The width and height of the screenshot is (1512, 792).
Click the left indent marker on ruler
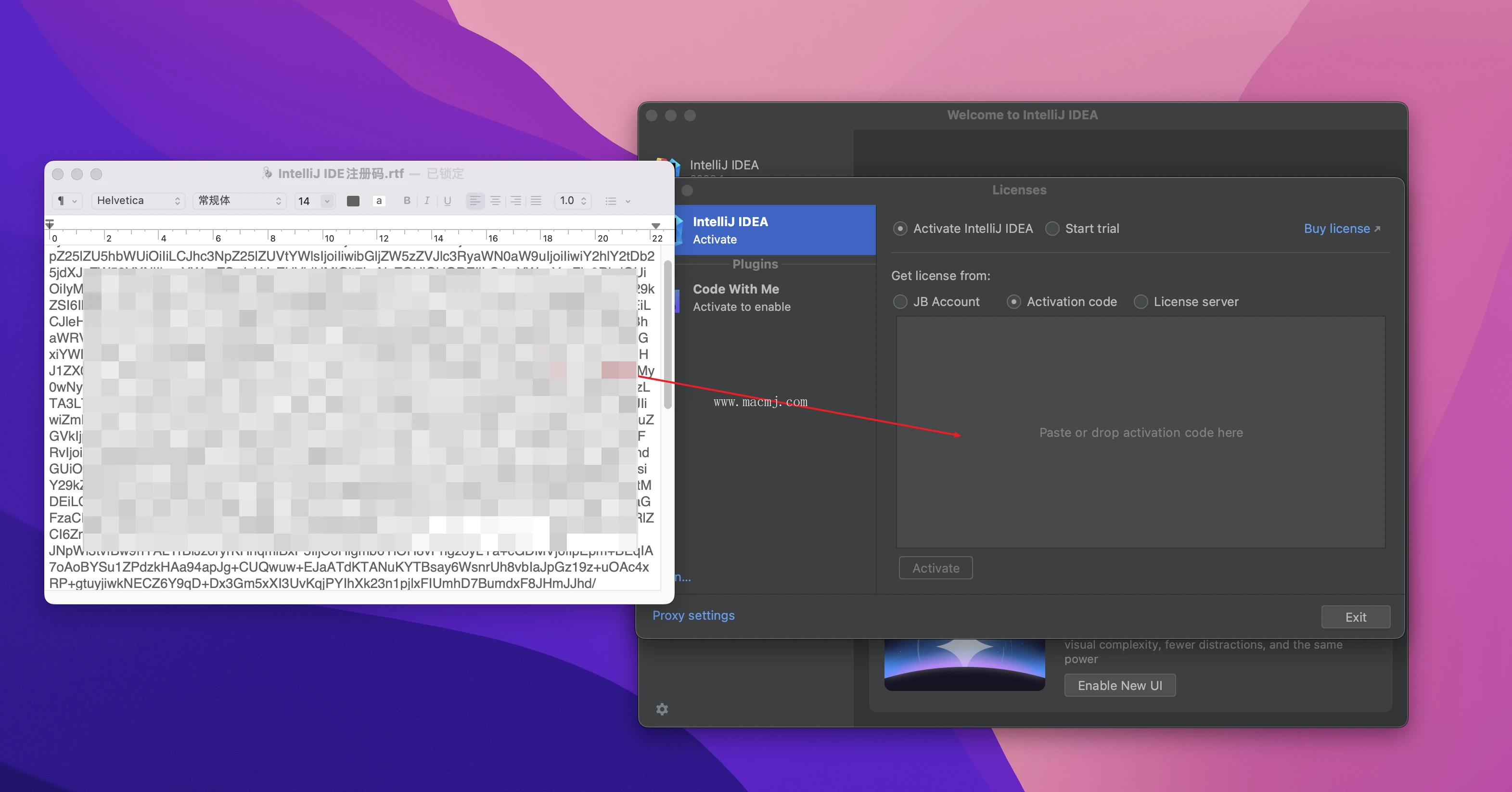(x=50, y=224)
